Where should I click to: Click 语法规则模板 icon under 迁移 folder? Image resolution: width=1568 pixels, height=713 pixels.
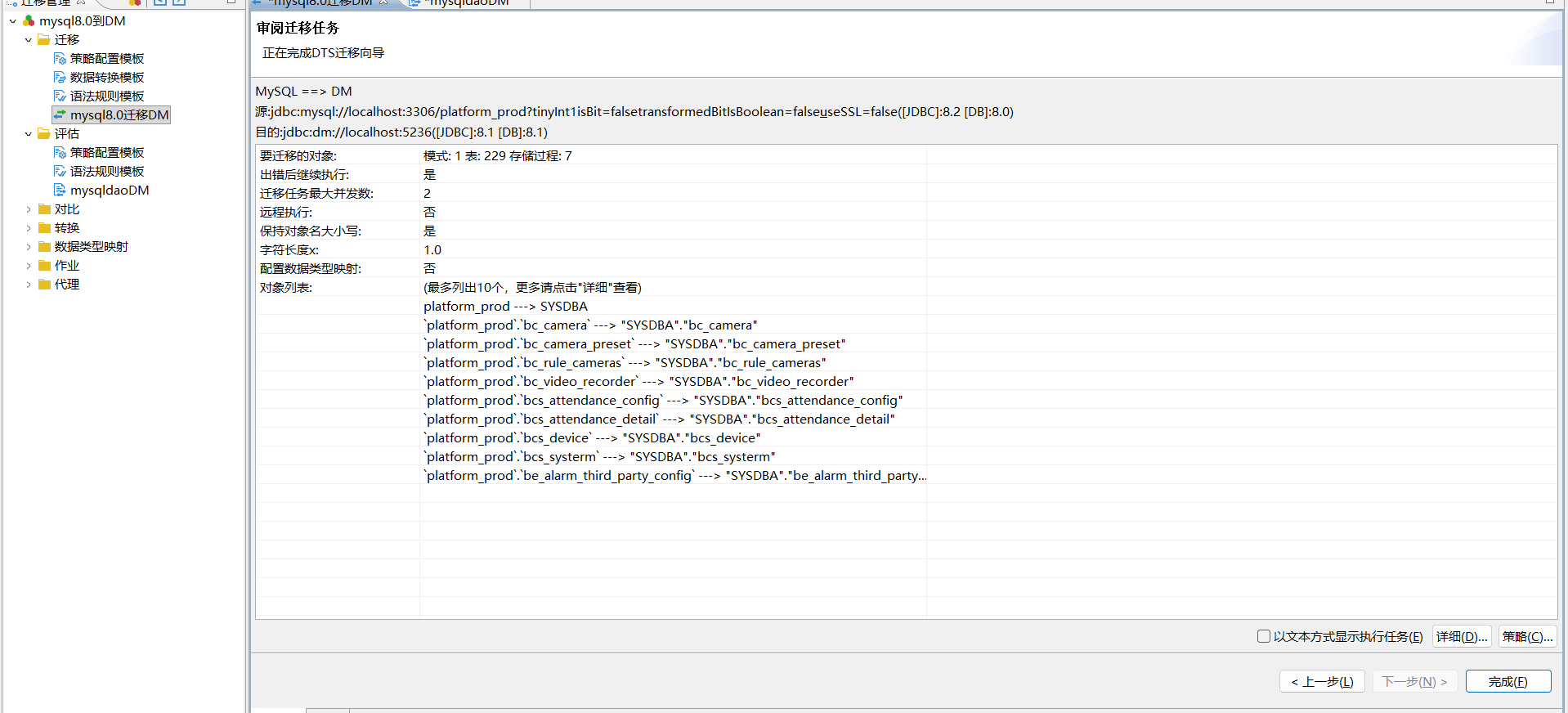pos(60,96)
